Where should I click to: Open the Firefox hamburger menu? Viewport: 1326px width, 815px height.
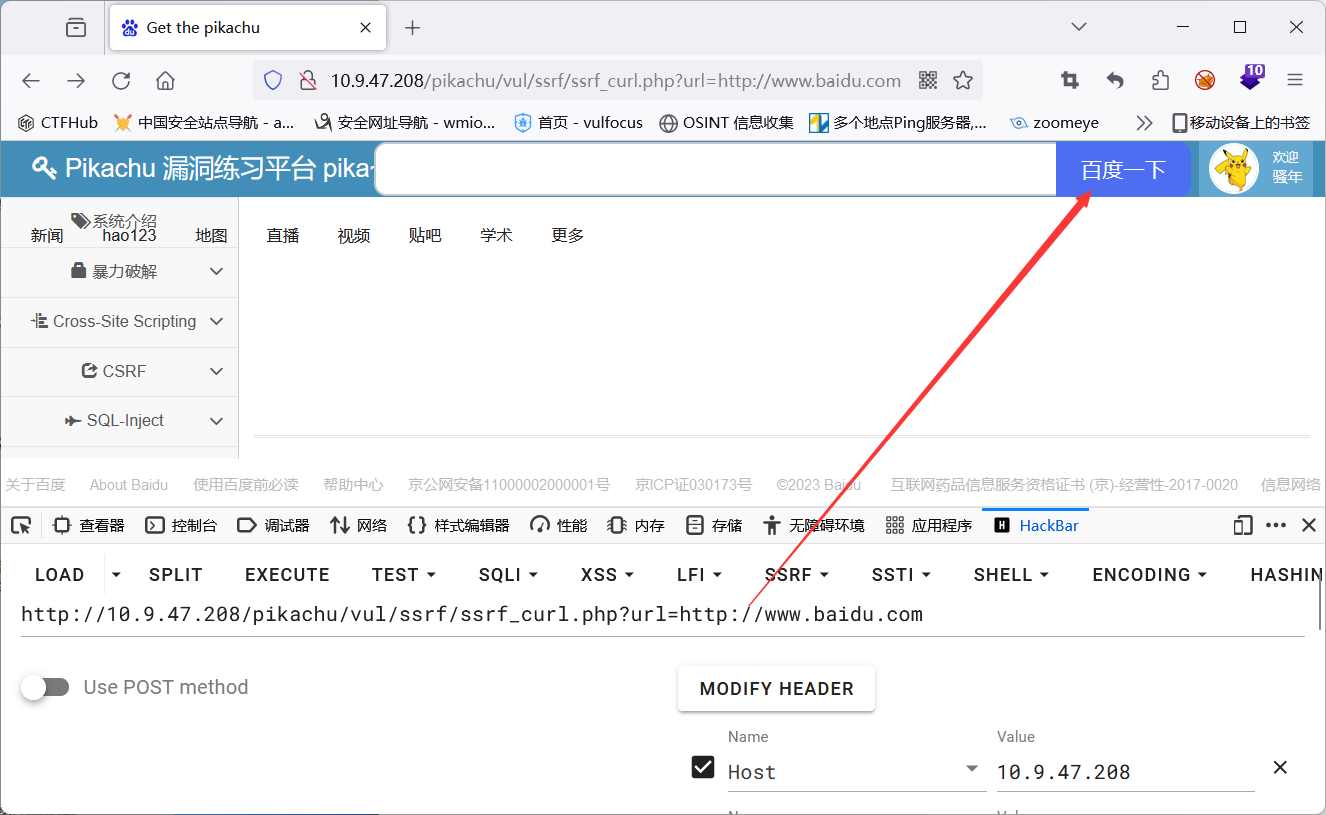pos(1296,80)
